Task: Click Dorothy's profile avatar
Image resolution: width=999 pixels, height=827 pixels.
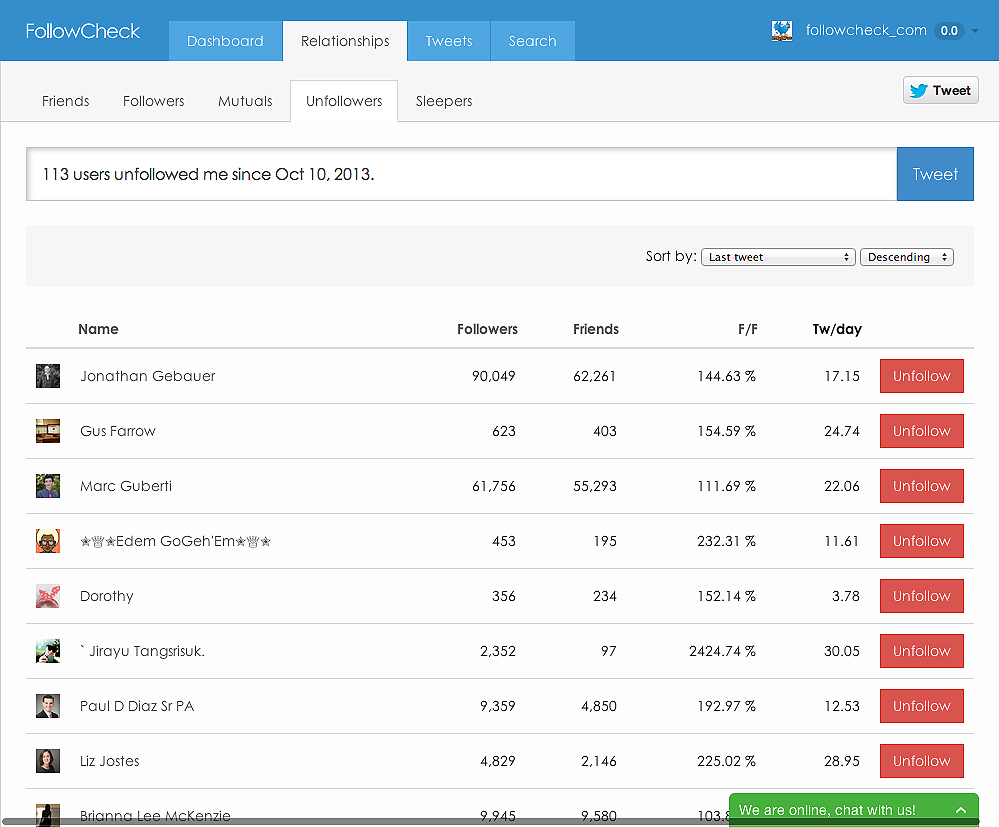Action: tap(48, 596)
